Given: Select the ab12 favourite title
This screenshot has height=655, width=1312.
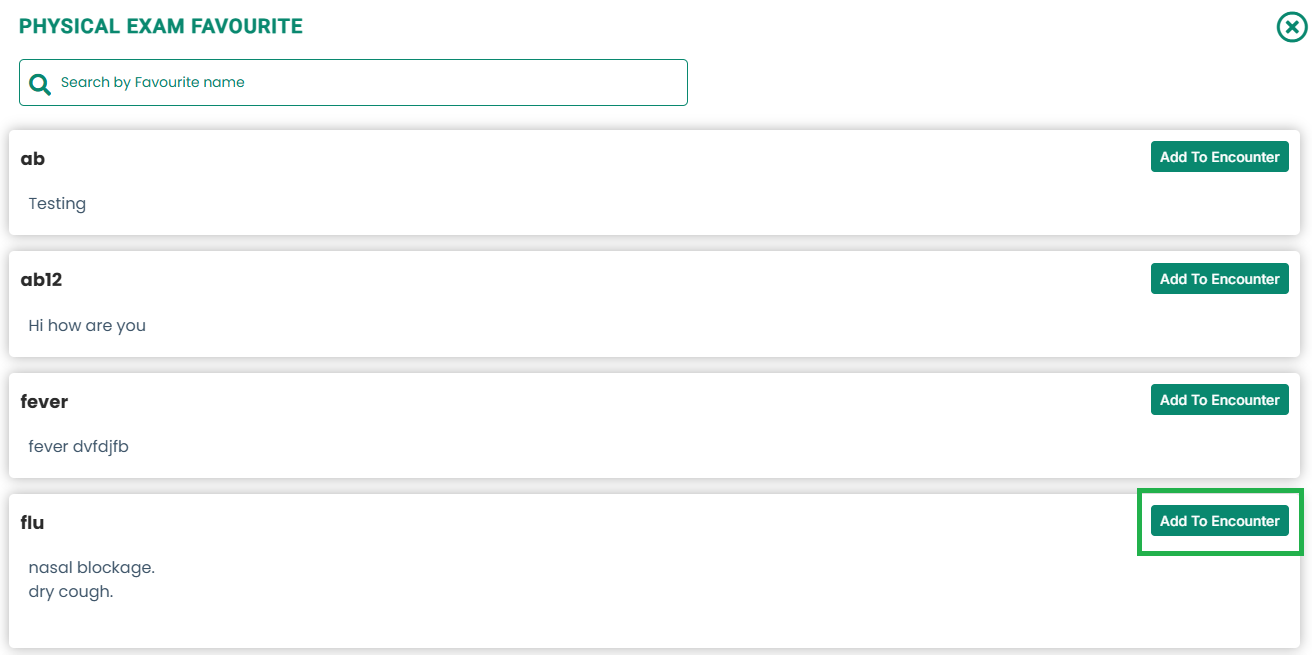Looking at the screenshot, I should pos(42,280).
